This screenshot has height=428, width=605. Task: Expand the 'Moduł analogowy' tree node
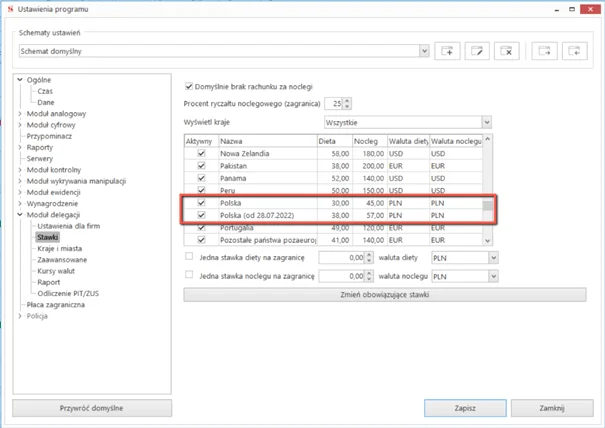click(21, 114)
